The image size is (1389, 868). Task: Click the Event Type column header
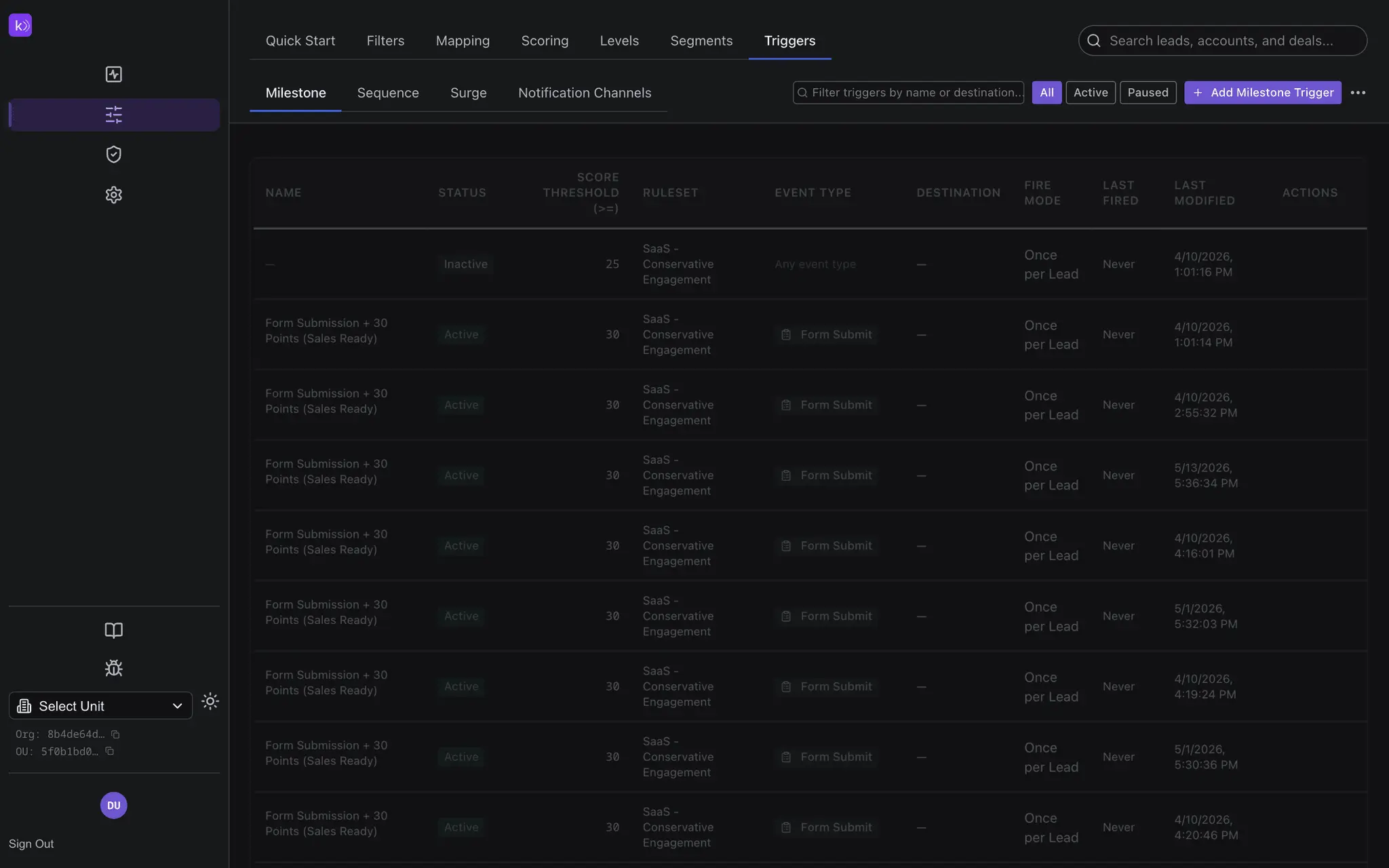coord(813,193)
